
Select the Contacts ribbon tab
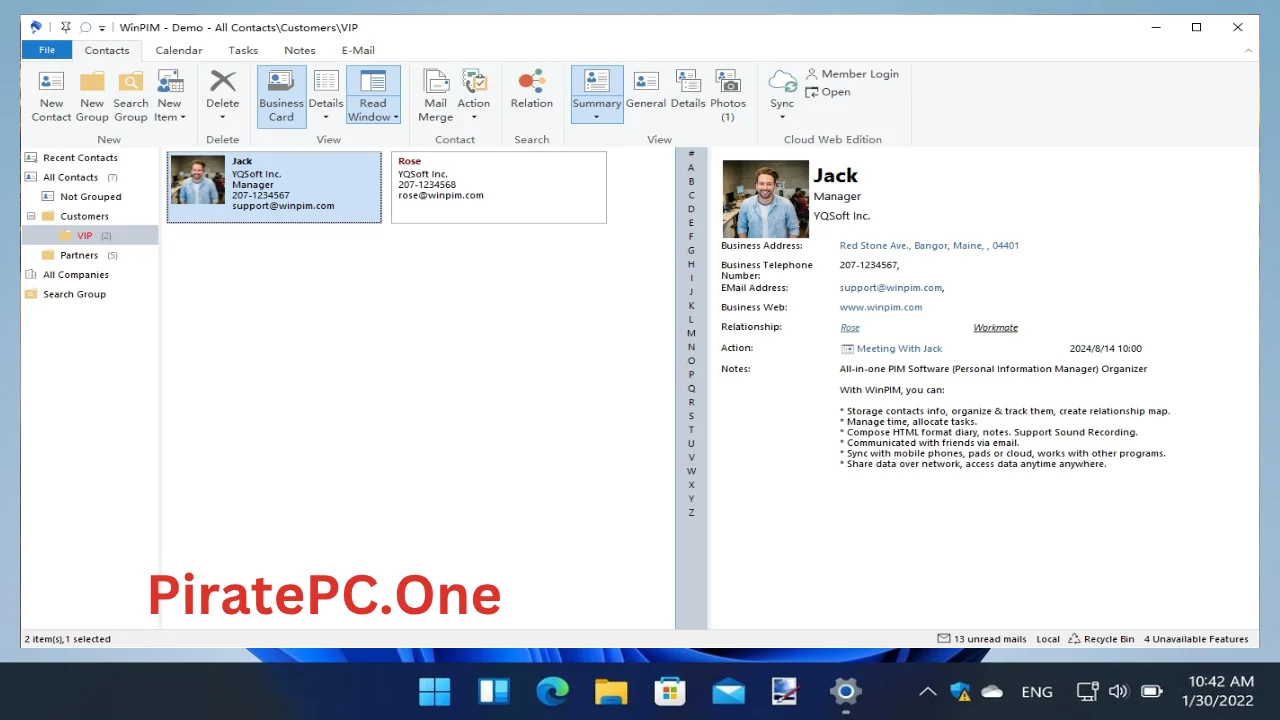pos(107,50)
